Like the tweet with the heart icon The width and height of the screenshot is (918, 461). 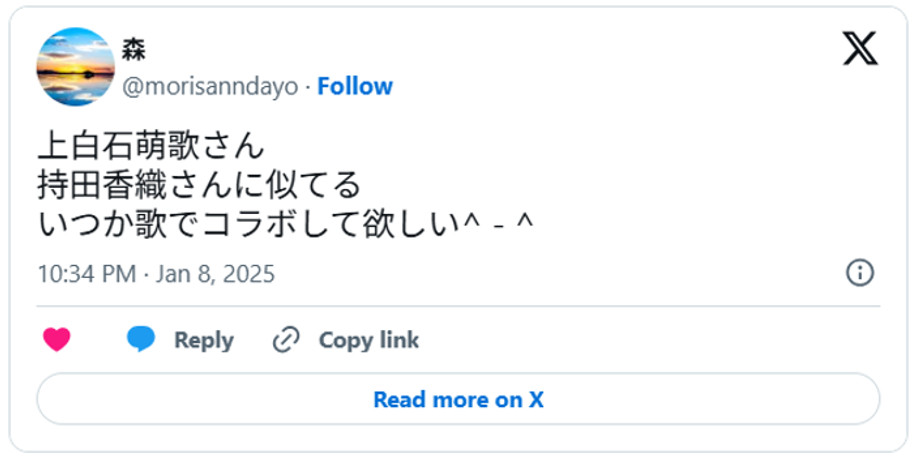click(57, 340)
